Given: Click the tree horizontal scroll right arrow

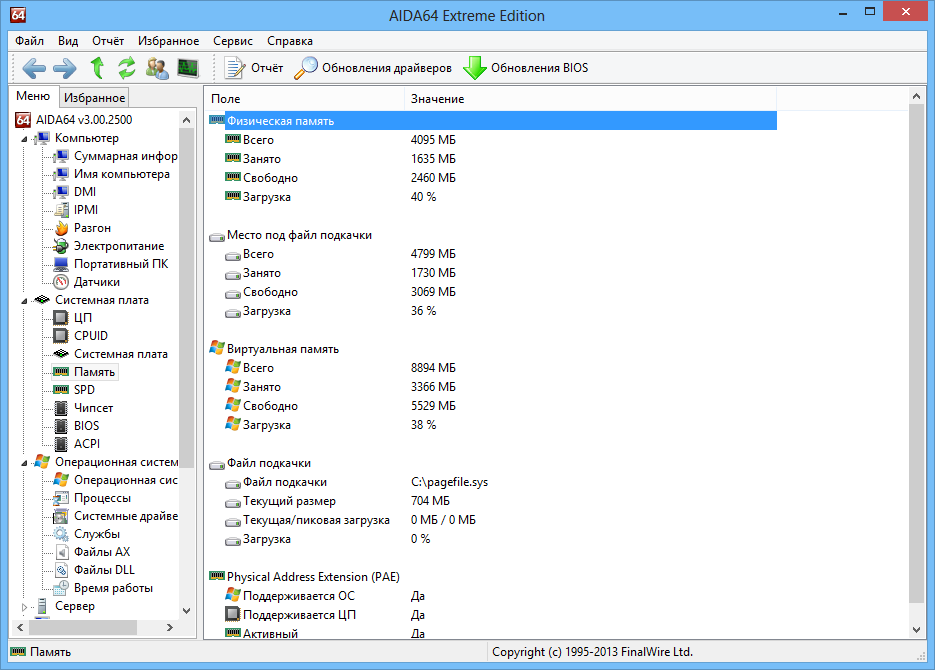Looking at the screenshot, I should coord(170,627).
